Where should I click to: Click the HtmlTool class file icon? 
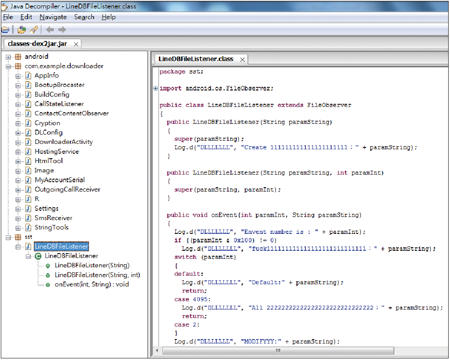[x=28, y=161]
